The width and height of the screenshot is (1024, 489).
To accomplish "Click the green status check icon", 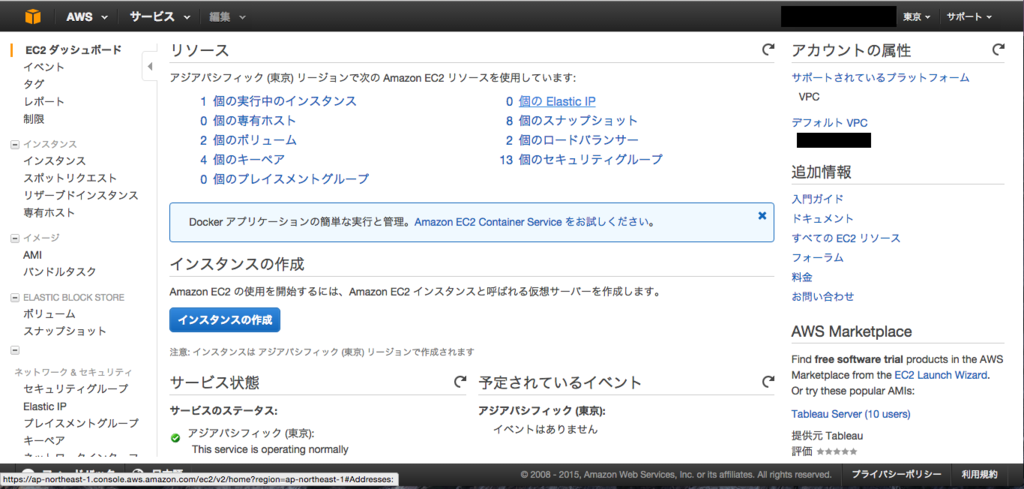I will (x=175, y=437).
